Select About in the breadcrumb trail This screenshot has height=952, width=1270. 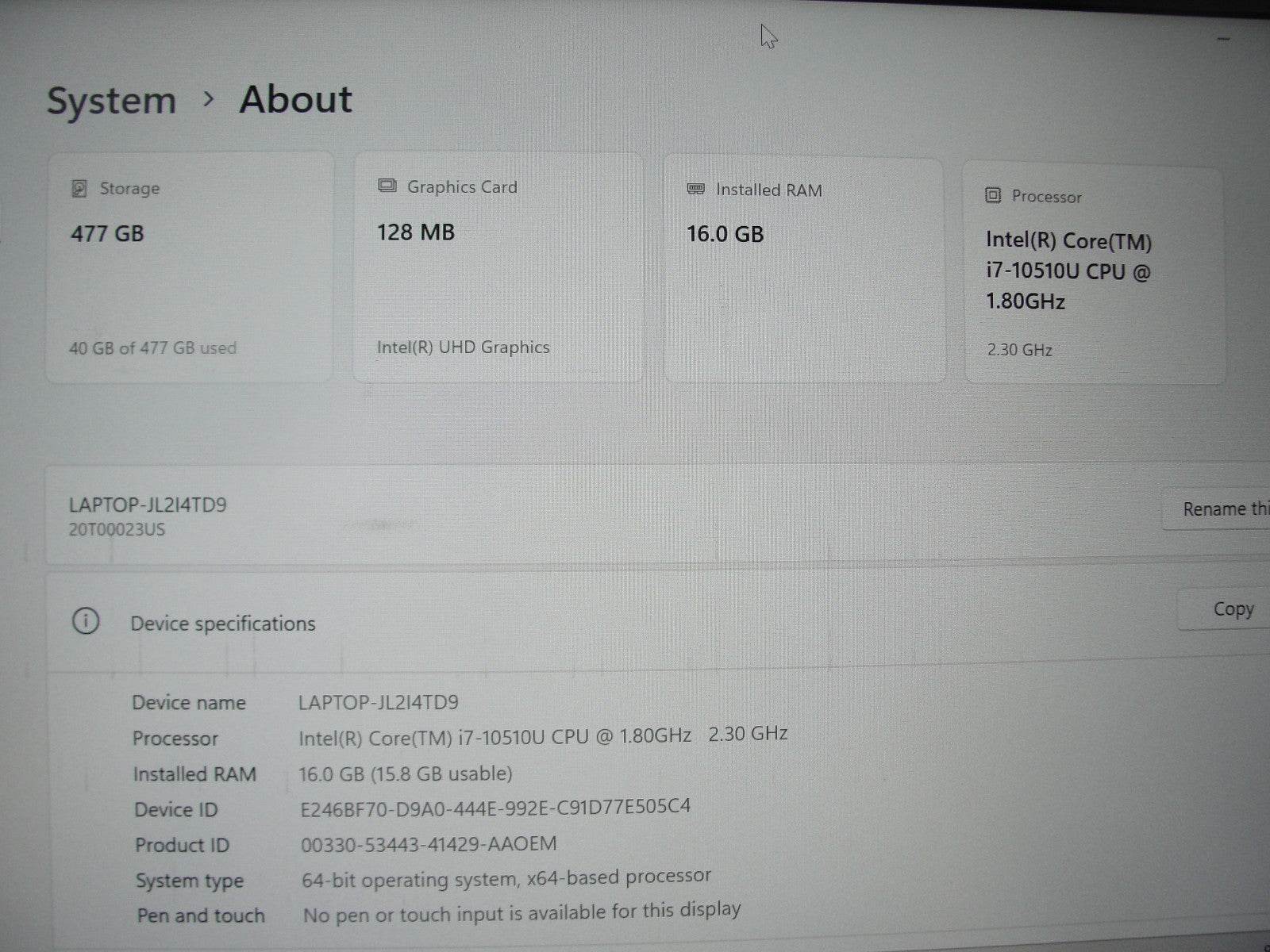[x=294, y=98]
